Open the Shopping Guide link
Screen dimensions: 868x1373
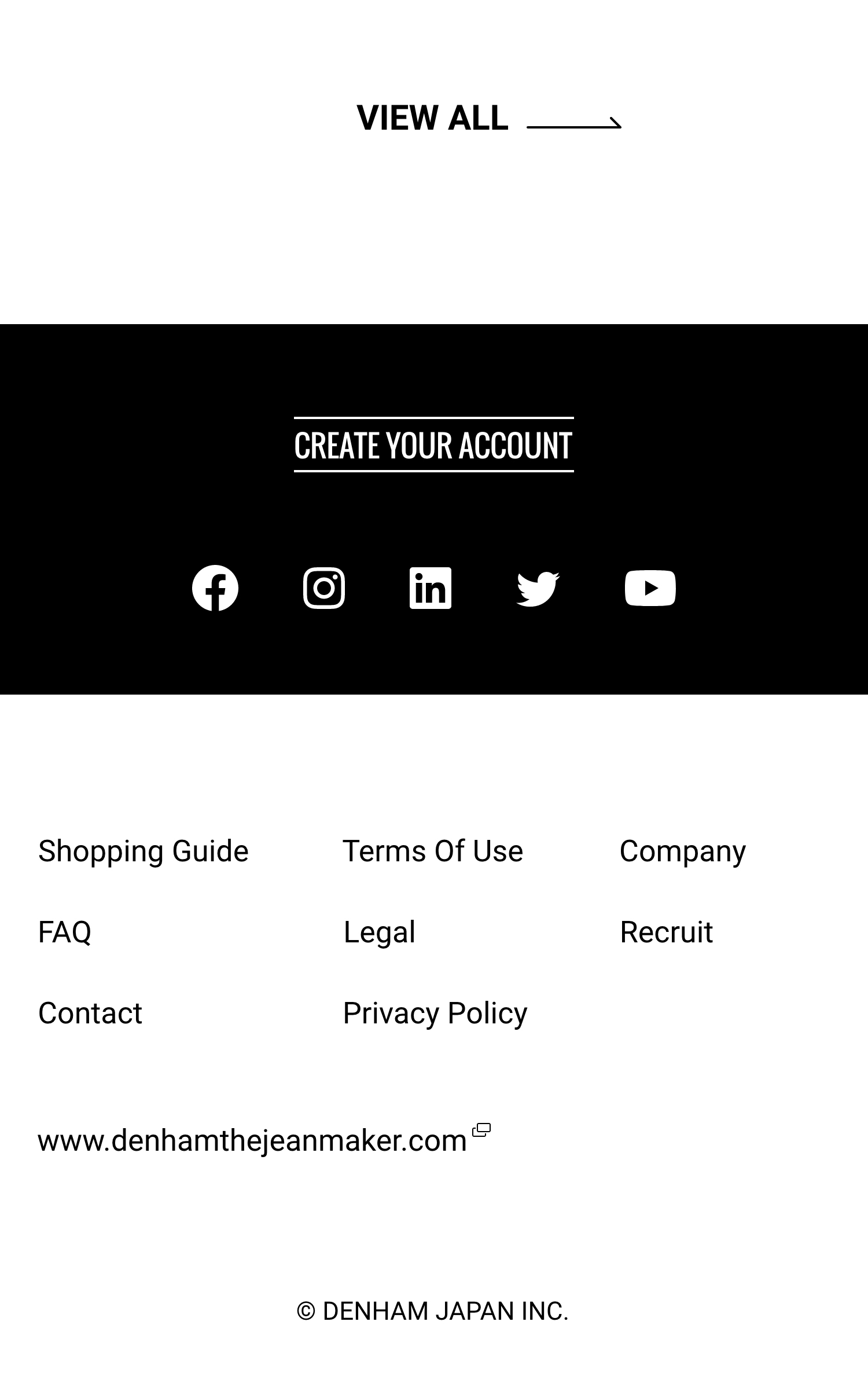pos(144,851)
